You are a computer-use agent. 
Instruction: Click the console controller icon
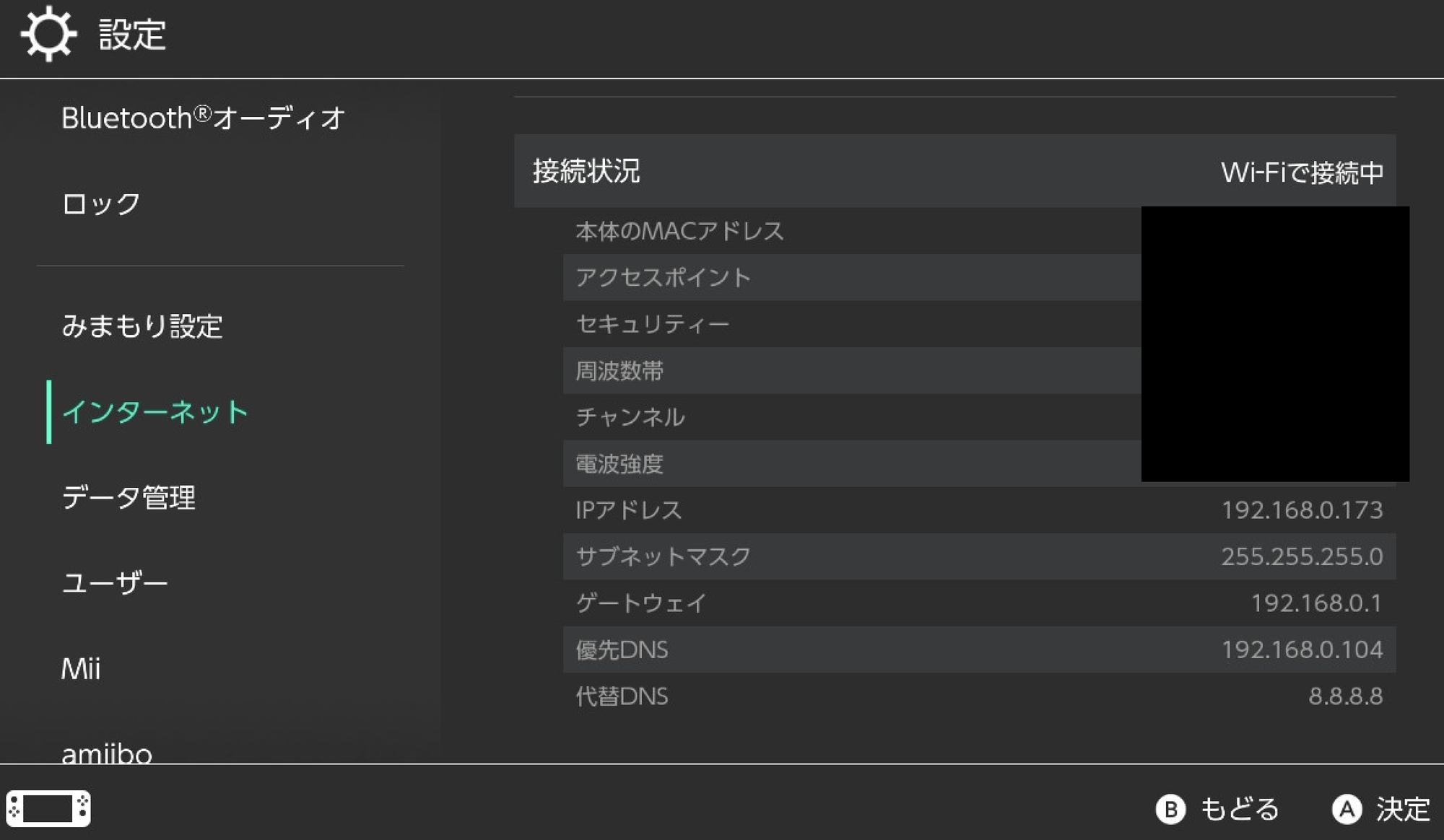coord(48,808)
